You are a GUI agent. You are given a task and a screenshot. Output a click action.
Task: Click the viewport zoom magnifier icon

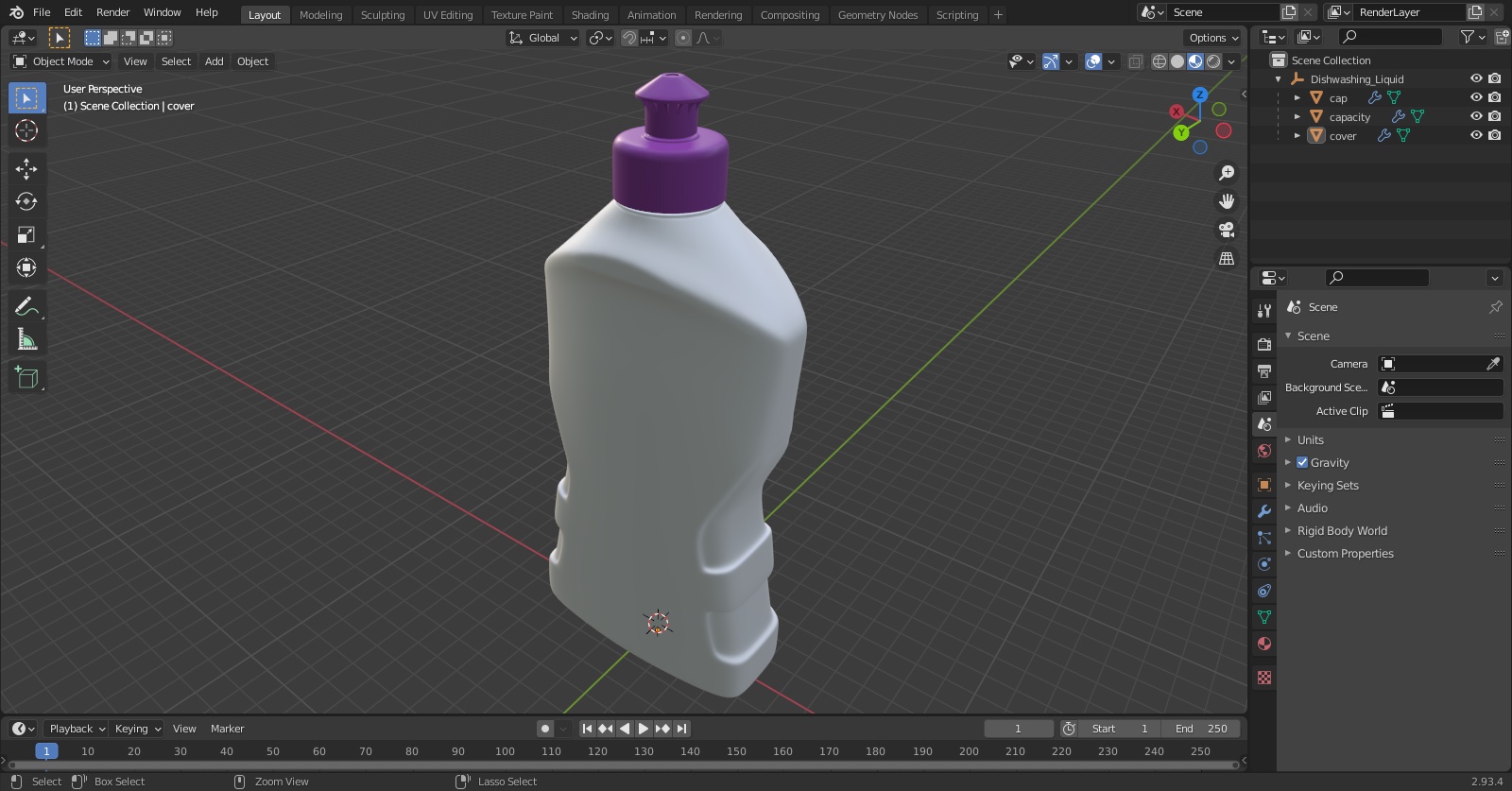coord(1227,173)
